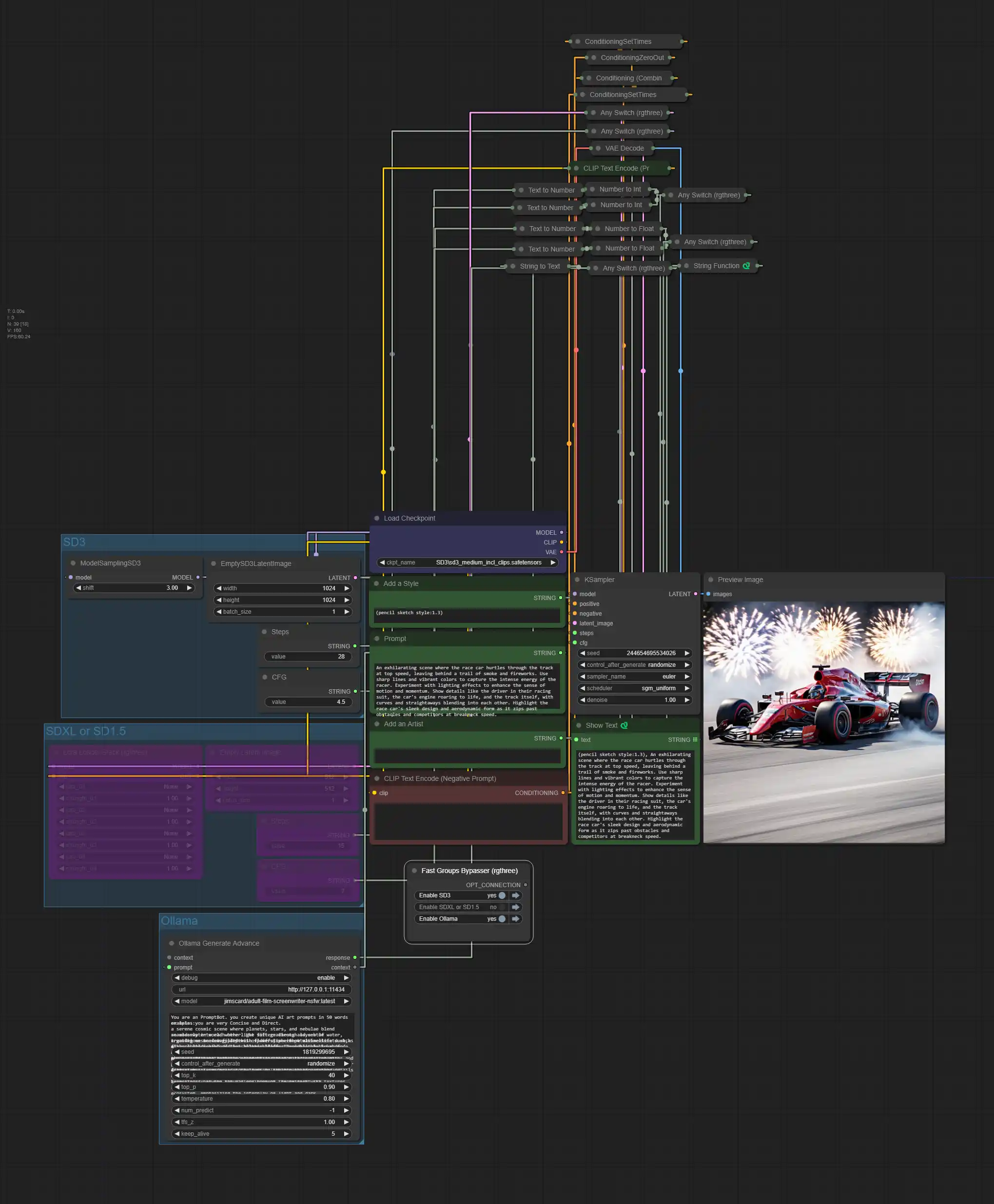The height and width of the screenshot is (1204, 994).
Task: Click the Ollama url input field
Action: (x=262, y=990)
